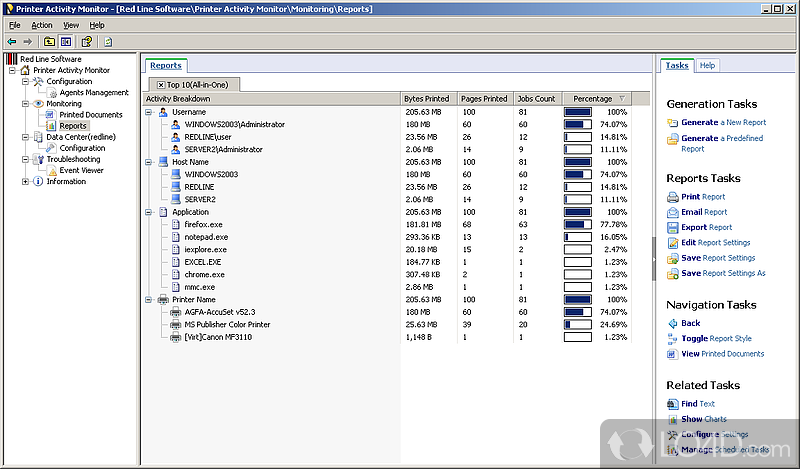Close the Top 10(All-in-One) tab via X box
Viewport: 800px width, 469px height.
point(161,85)
